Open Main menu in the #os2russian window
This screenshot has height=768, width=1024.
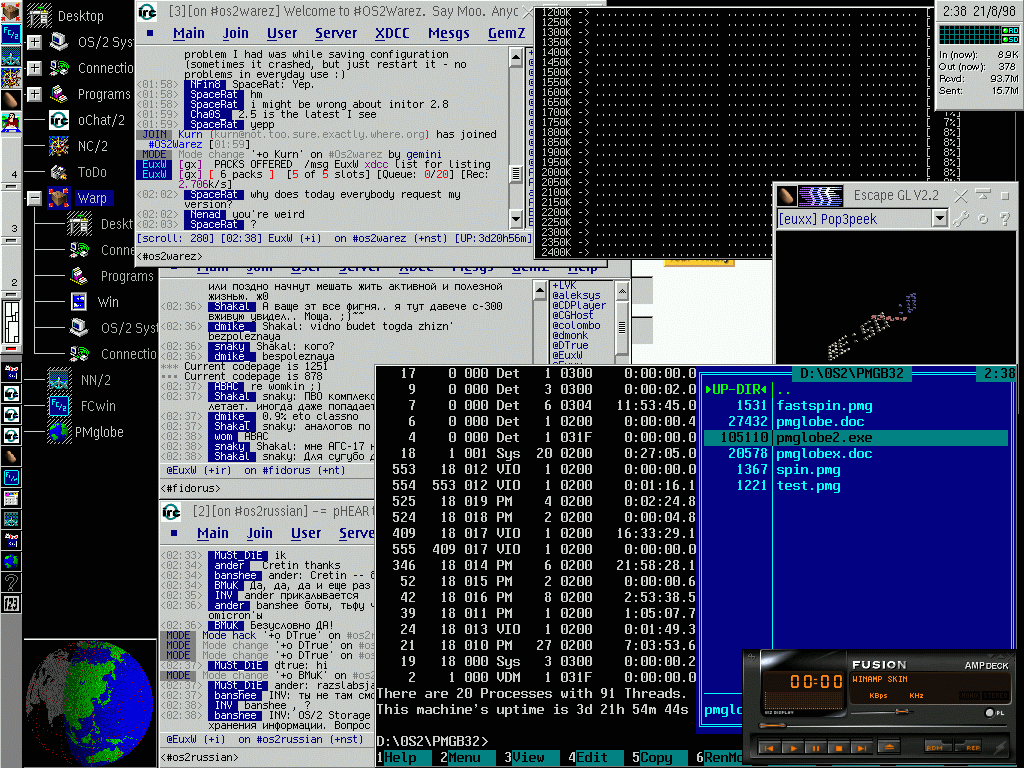click(x=213, y=534)
